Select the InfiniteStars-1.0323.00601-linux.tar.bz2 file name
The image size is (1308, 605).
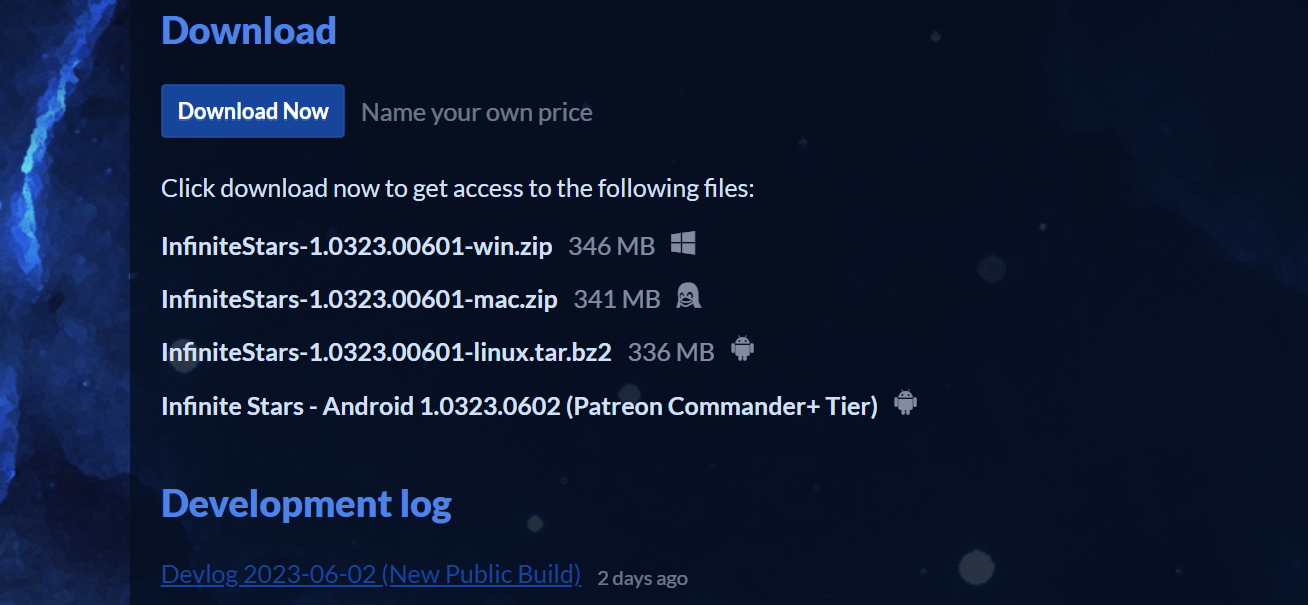(x=386, y=352)
